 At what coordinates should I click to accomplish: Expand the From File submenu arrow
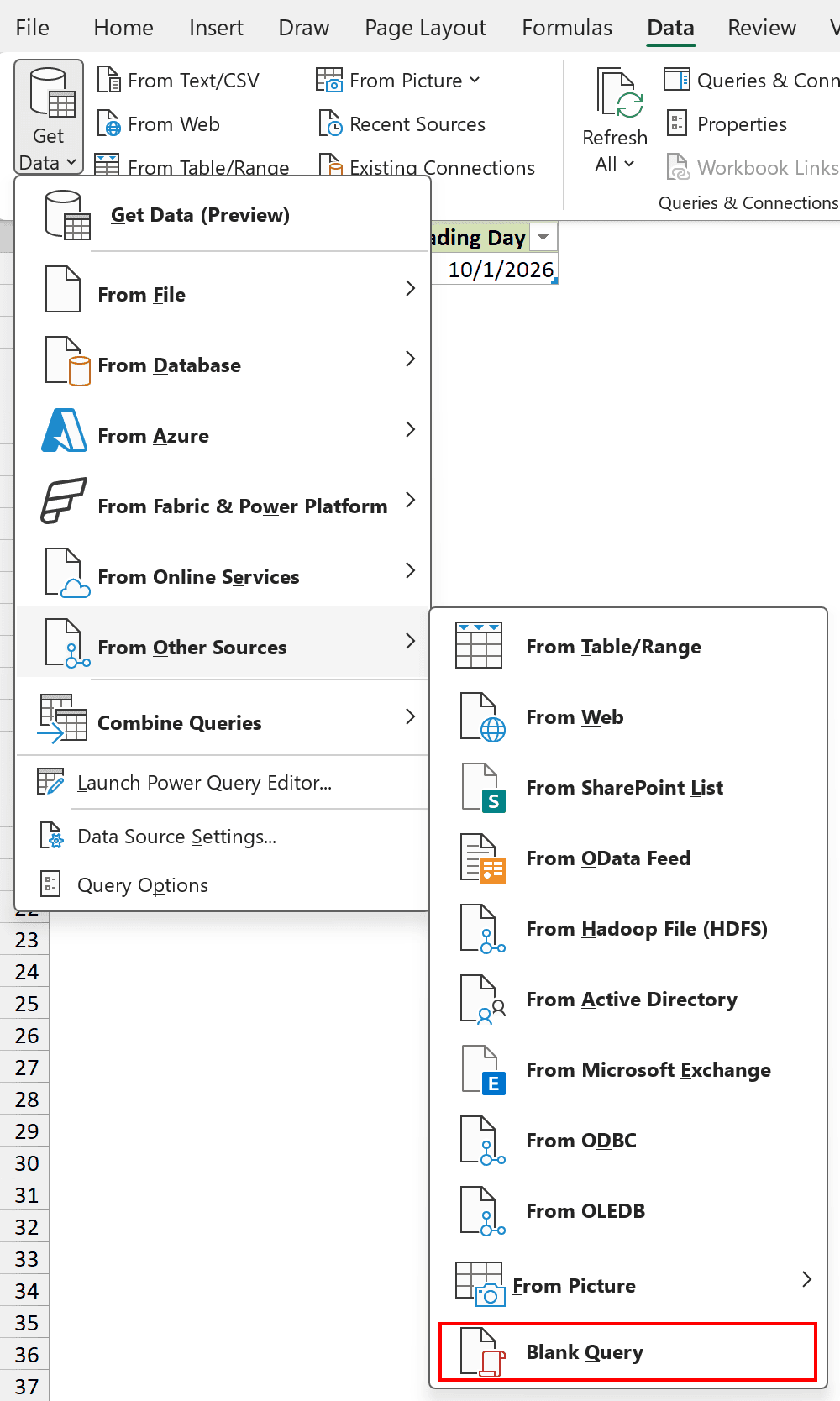tap(410, 288)
